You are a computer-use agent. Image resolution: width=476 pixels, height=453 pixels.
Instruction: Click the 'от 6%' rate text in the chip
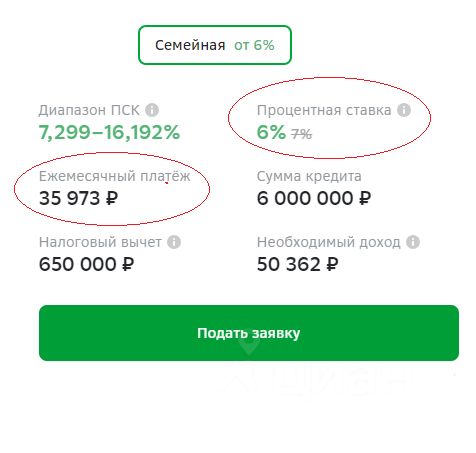(254, 45)
